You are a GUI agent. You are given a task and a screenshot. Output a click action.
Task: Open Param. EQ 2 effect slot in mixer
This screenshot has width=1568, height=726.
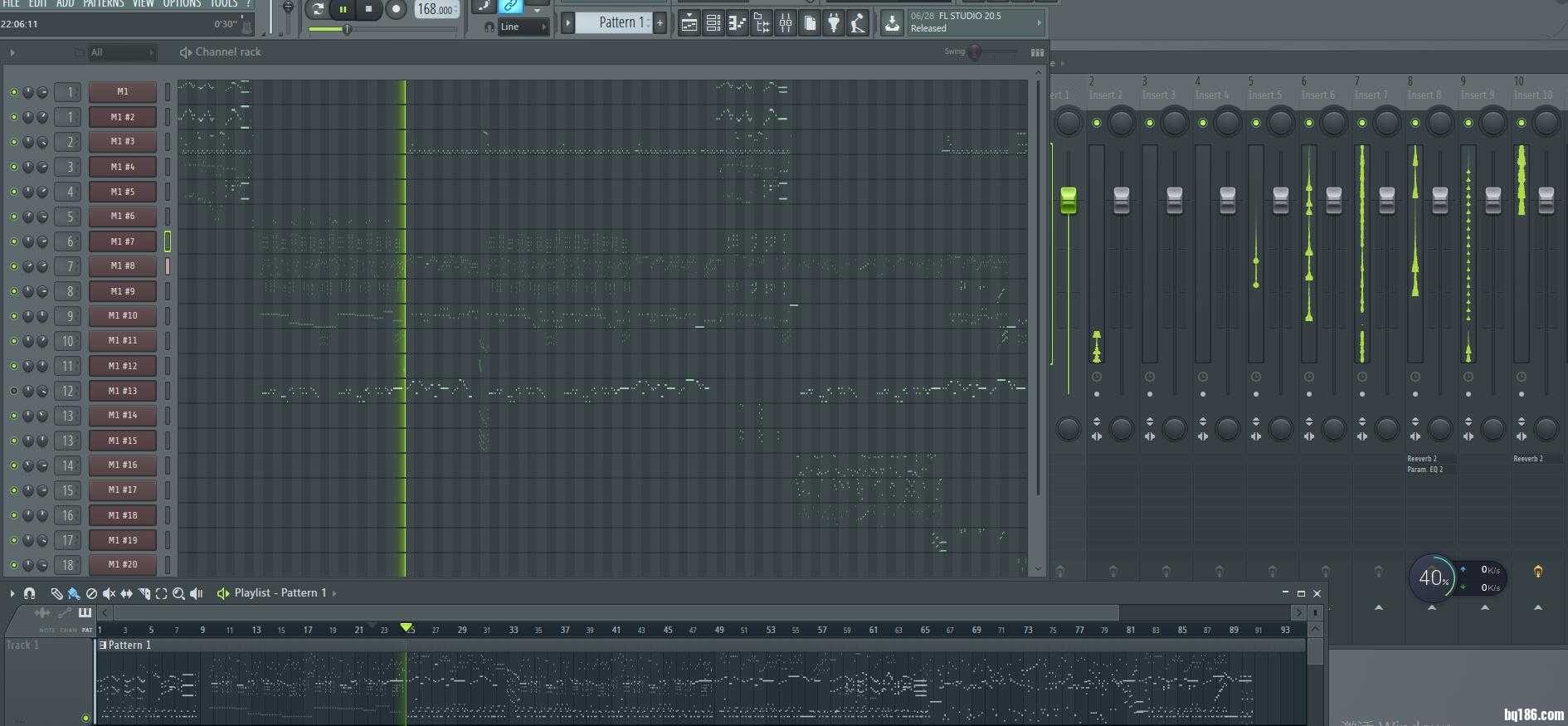click(1425, 470)
